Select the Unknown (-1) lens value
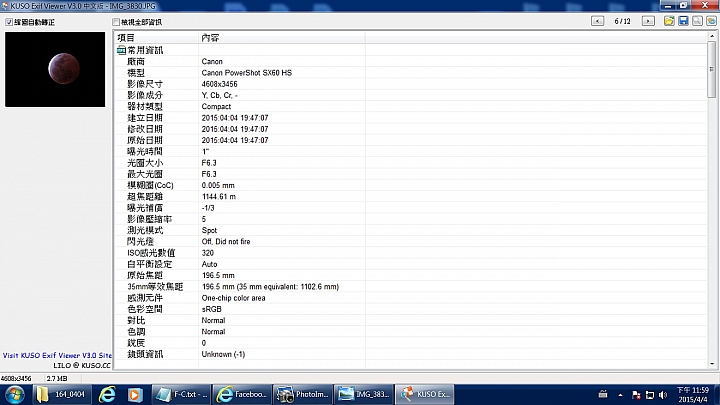Screen dimensions: 720x405 coord(223,354)
